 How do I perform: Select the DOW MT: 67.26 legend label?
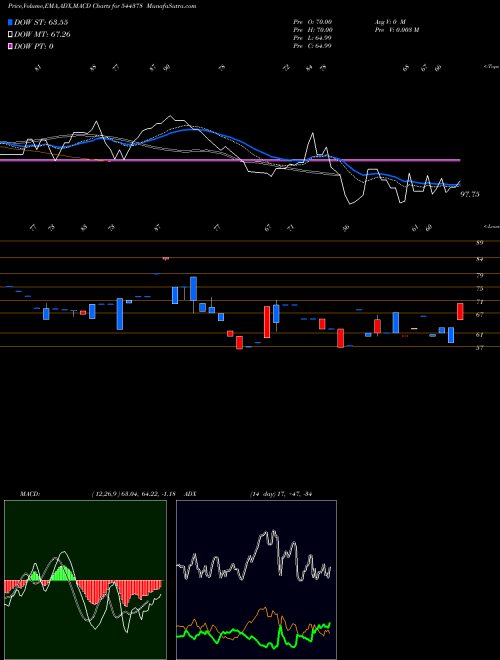[42, 34]
